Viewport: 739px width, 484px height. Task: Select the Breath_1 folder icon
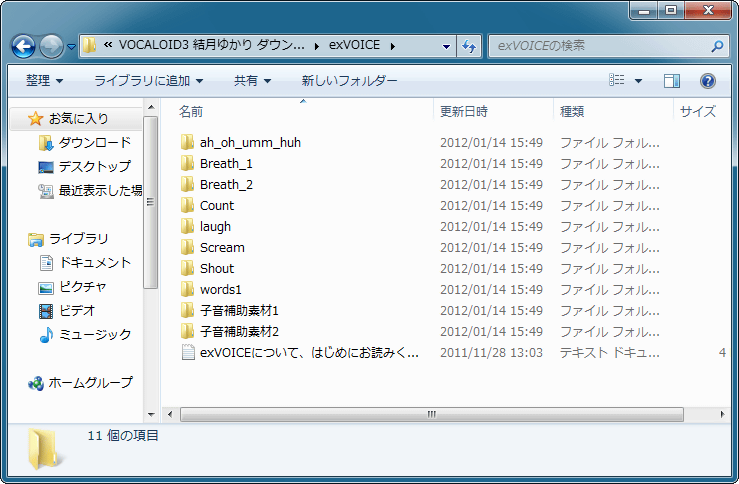(x=188, y=163)
